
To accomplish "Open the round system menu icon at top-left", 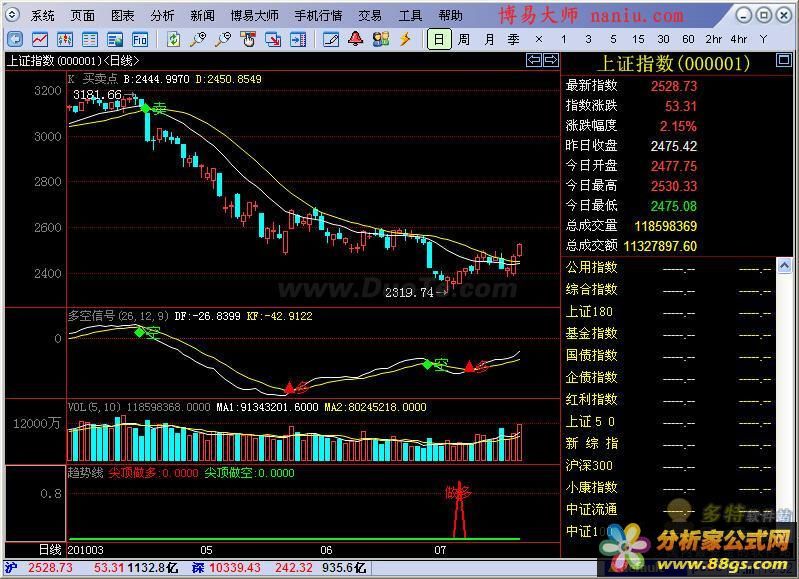I will tap(12, 15).
